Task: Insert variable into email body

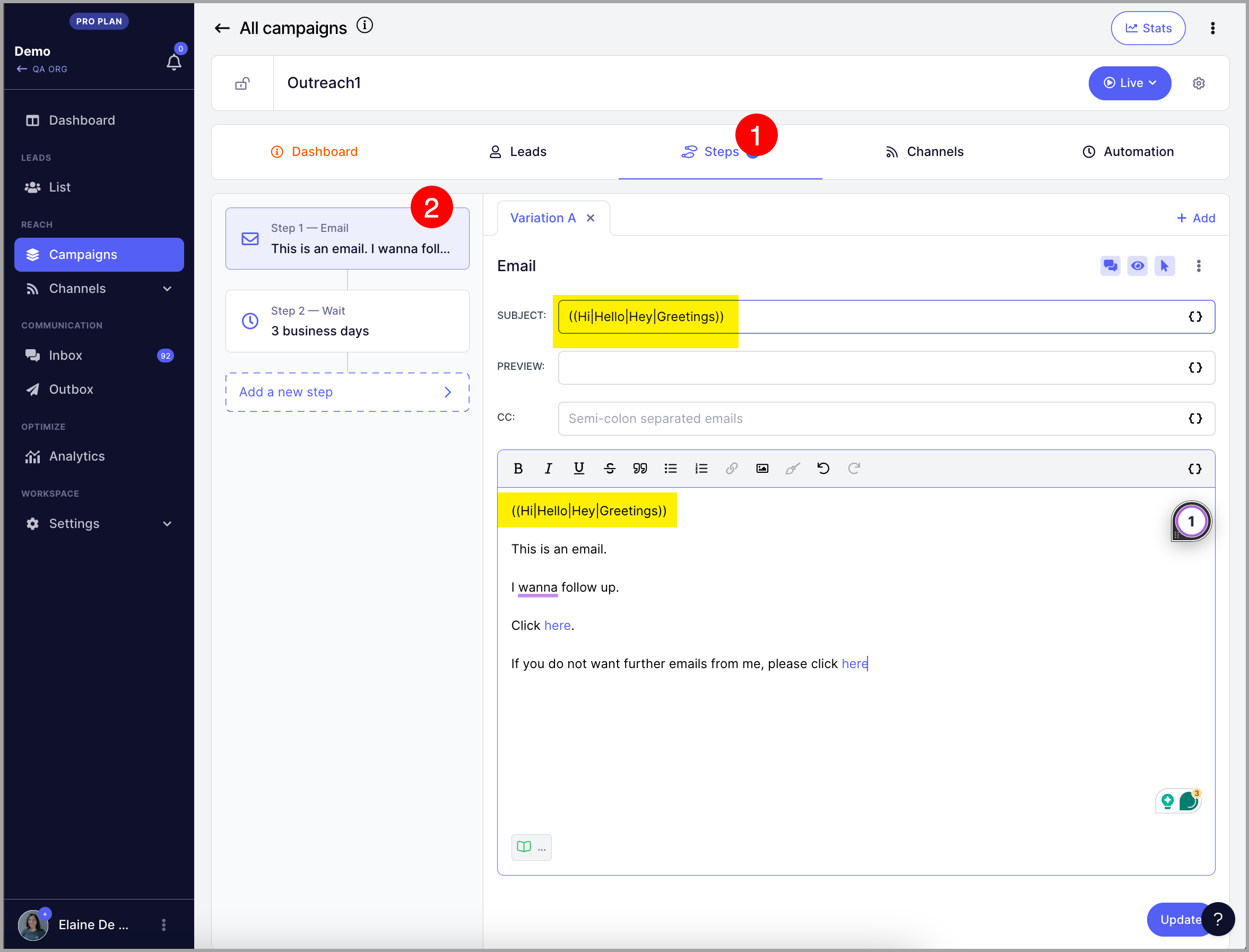Action: 1195,469
